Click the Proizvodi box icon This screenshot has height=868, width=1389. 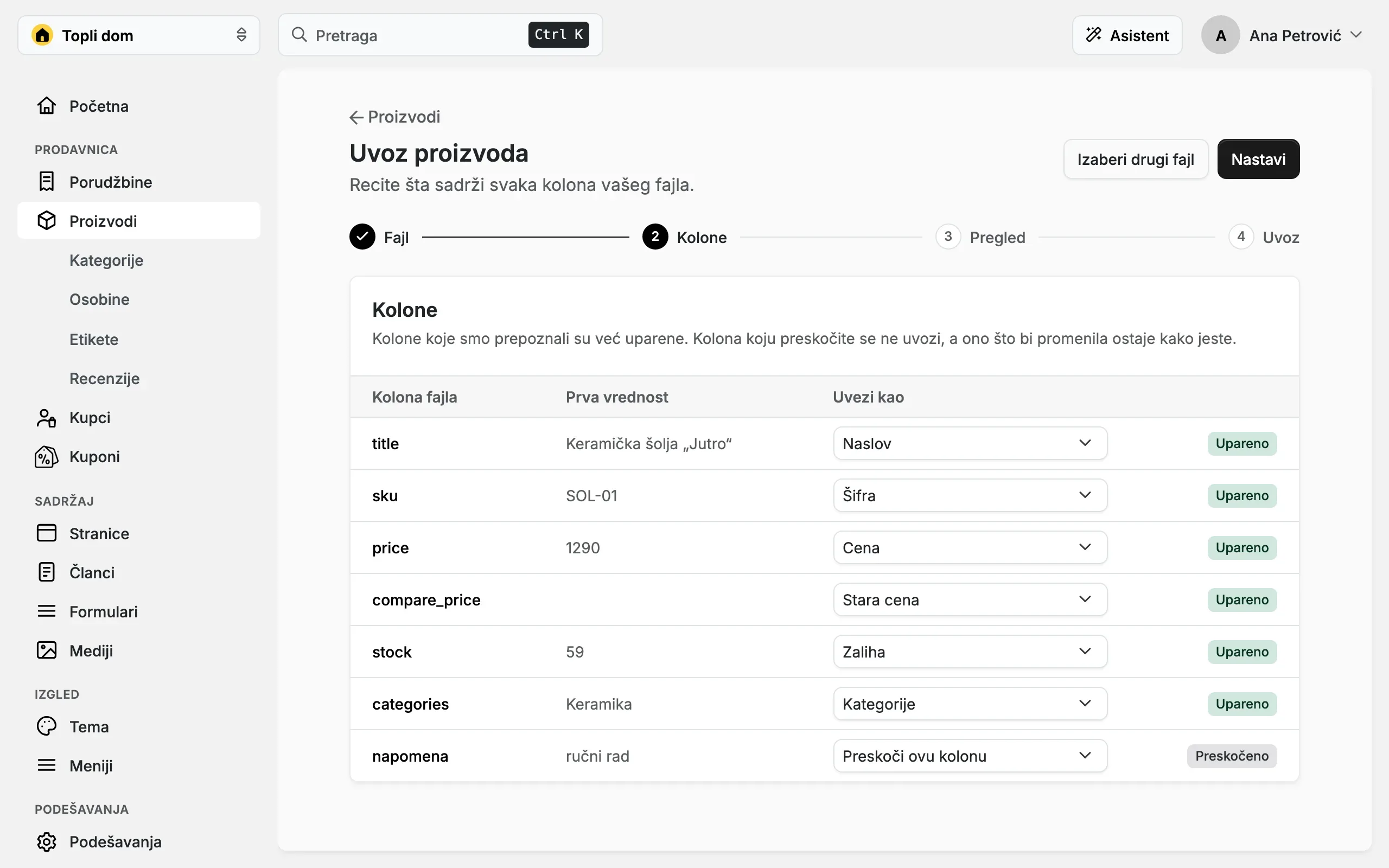pos(47,221)
